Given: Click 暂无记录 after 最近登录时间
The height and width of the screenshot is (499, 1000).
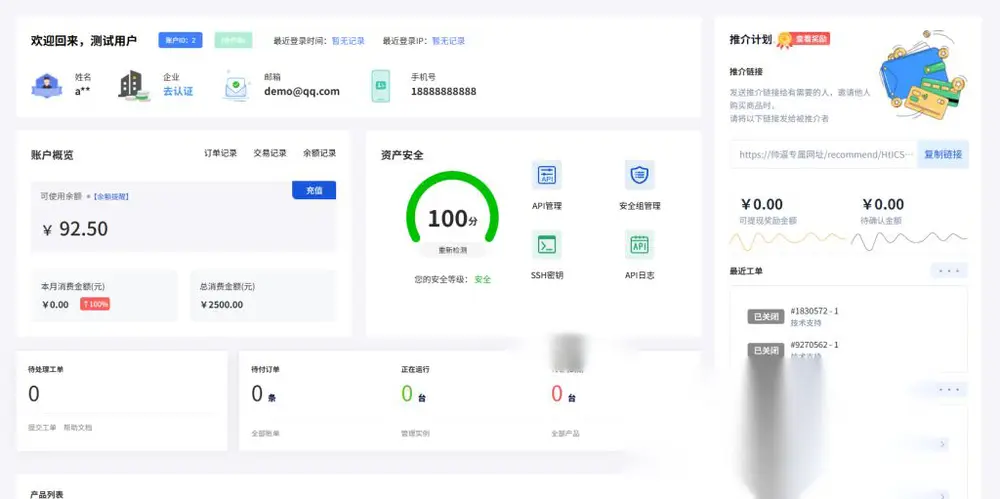Looking at the screenshot, I should (348, 41).
